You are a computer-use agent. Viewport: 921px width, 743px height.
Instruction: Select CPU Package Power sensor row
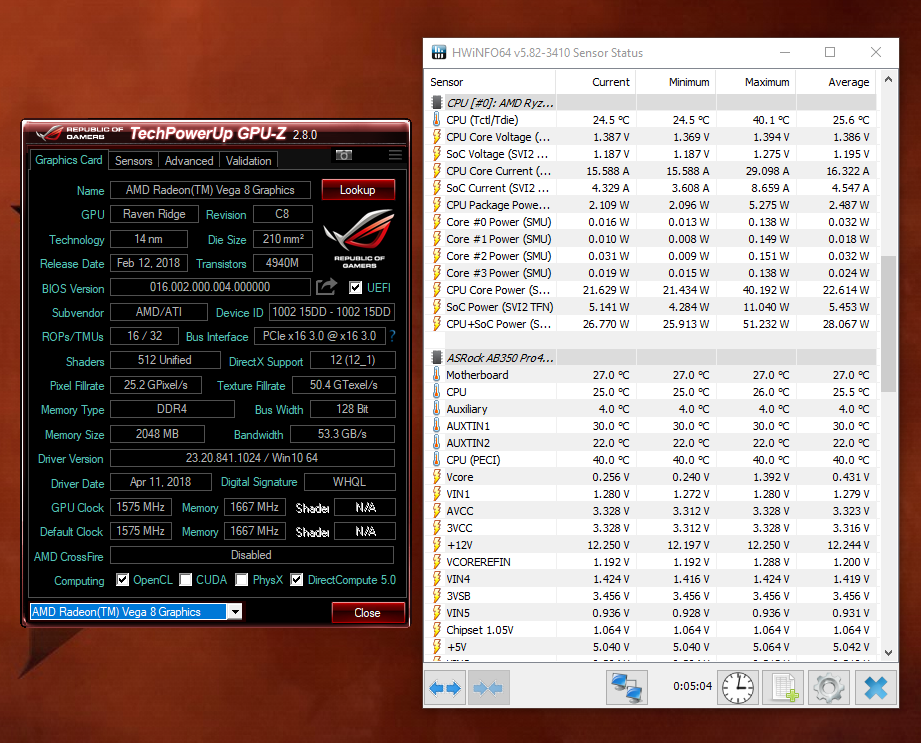(x=651, y=205)
